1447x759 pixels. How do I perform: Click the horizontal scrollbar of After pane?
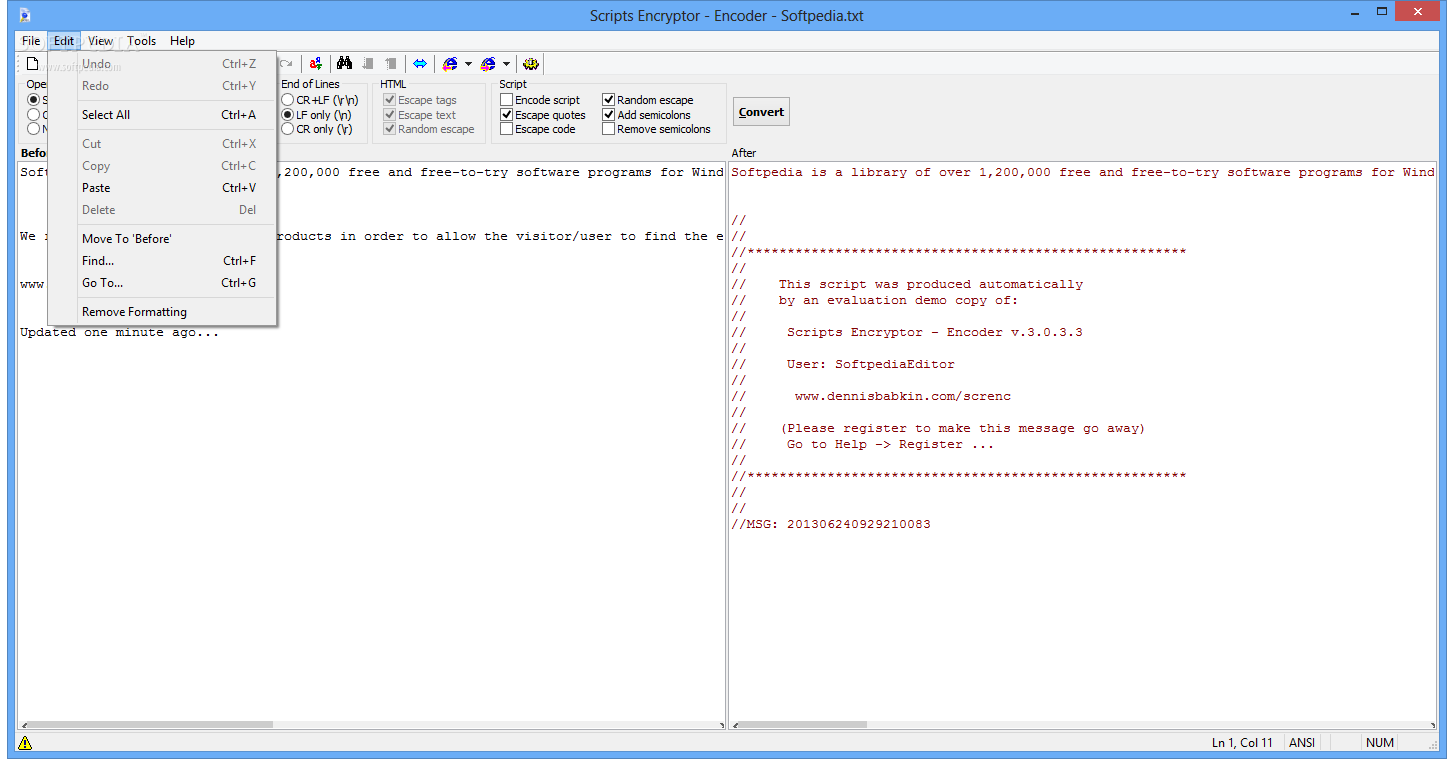coord(1083,725)
